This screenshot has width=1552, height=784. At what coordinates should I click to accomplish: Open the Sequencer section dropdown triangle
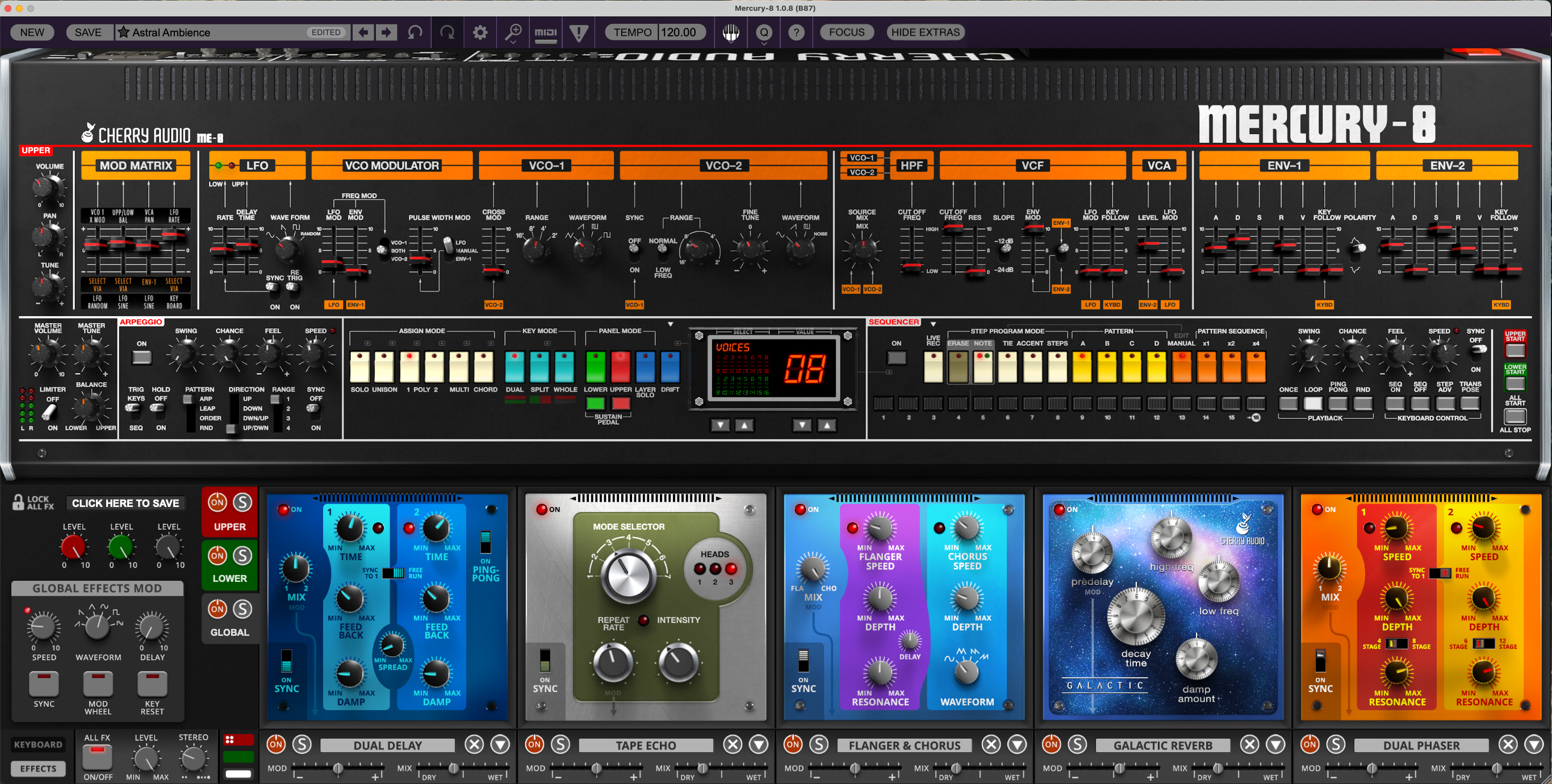point(932,324)
